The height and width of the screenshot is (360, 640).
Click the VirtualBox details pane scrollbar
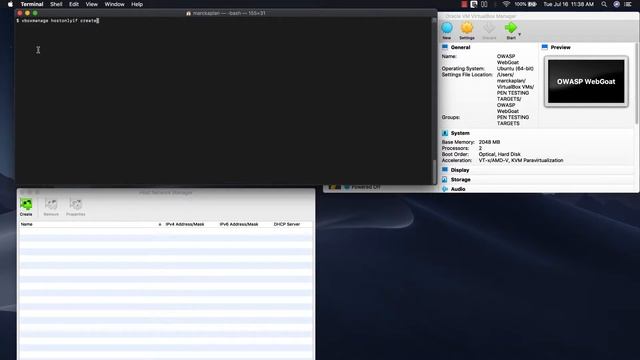637,84
